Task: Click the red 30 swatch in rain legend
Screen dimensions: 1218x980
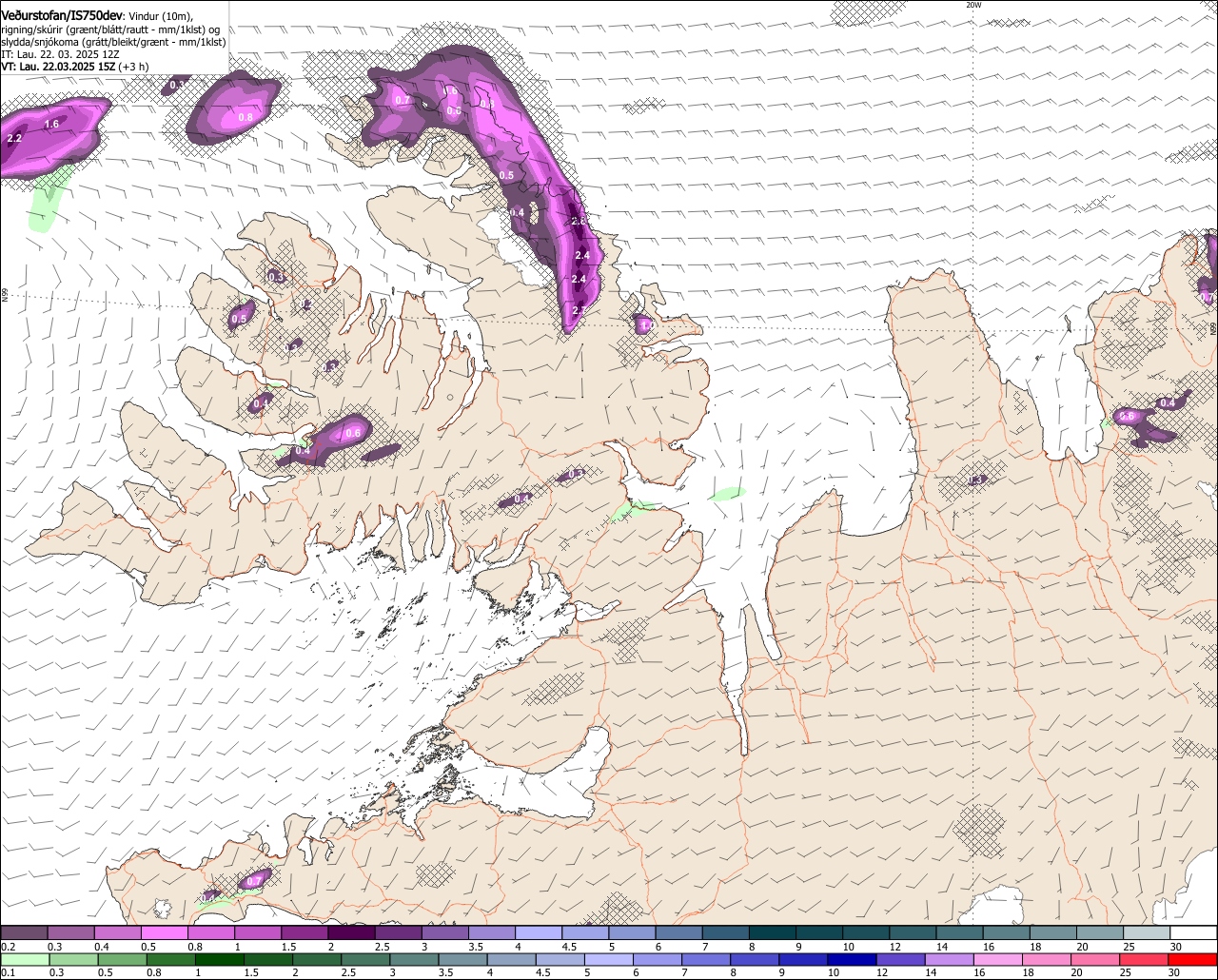Action: tap(1193, 960)
